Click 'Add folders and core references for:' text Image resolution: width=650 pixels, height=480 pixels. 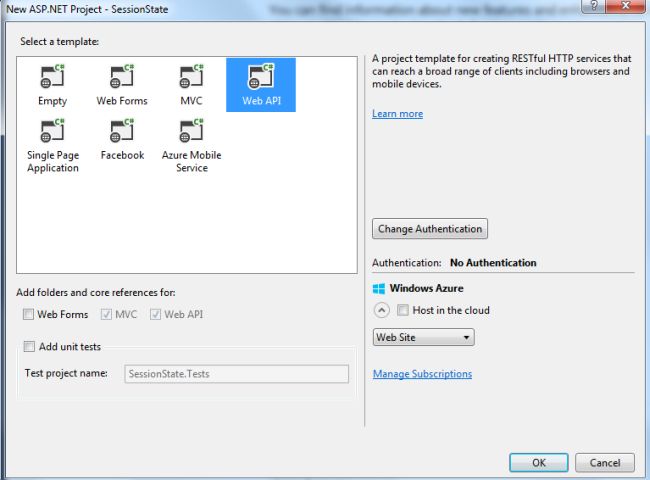[x=96, y=293]
